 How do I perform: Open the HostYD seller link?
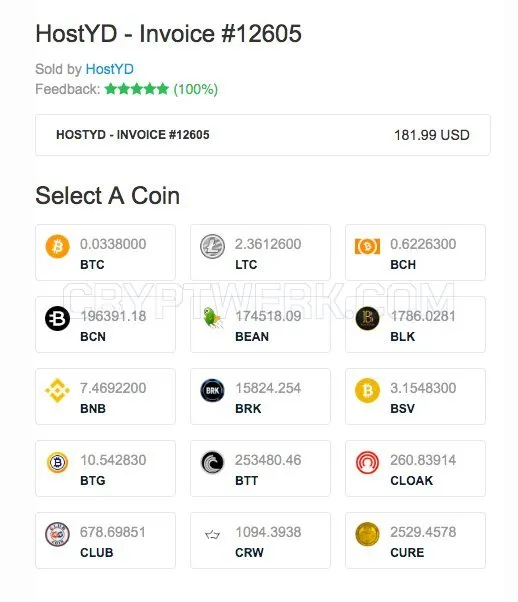(x=109, y=69)
